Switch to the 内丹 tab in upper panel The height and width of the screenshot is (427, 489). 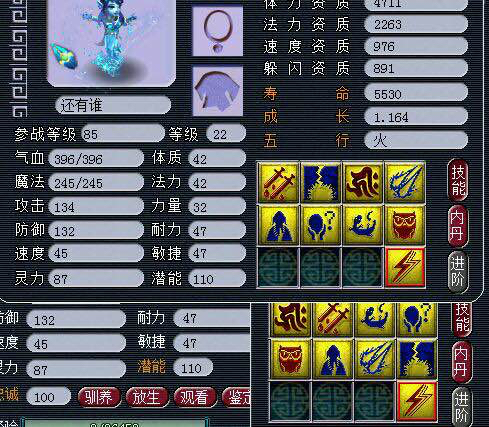[458, 226]
